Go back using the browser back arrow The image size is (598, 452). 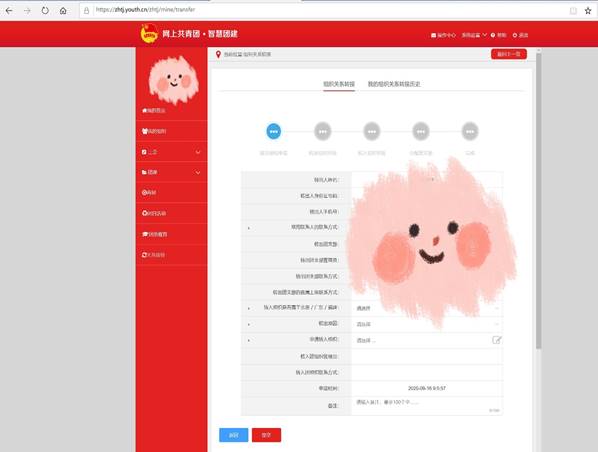(9, 11)
